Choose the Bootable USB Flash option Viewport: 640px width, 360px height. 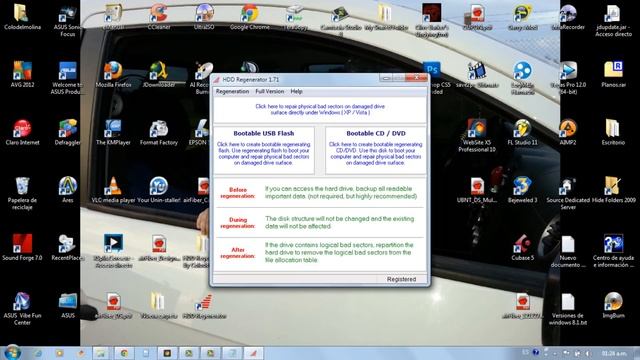[264, 150]
